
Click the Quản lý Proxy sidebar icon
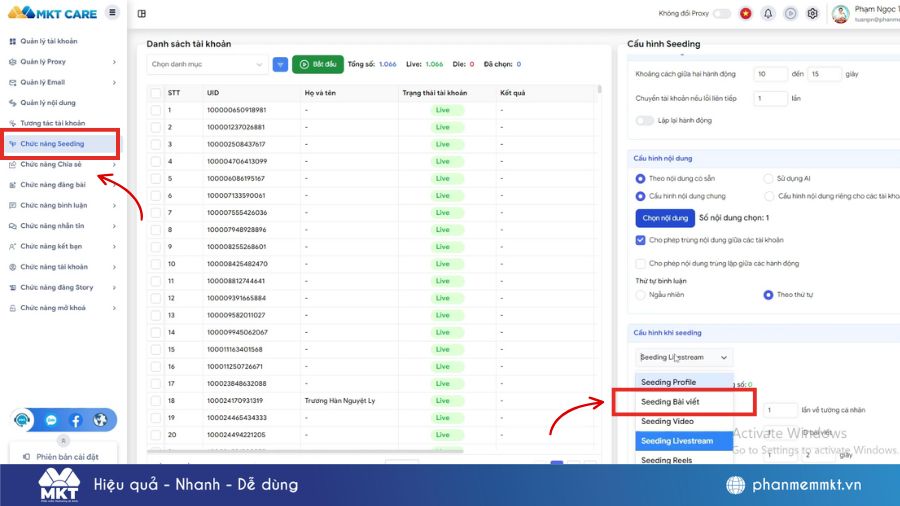[x=13, y=62]
